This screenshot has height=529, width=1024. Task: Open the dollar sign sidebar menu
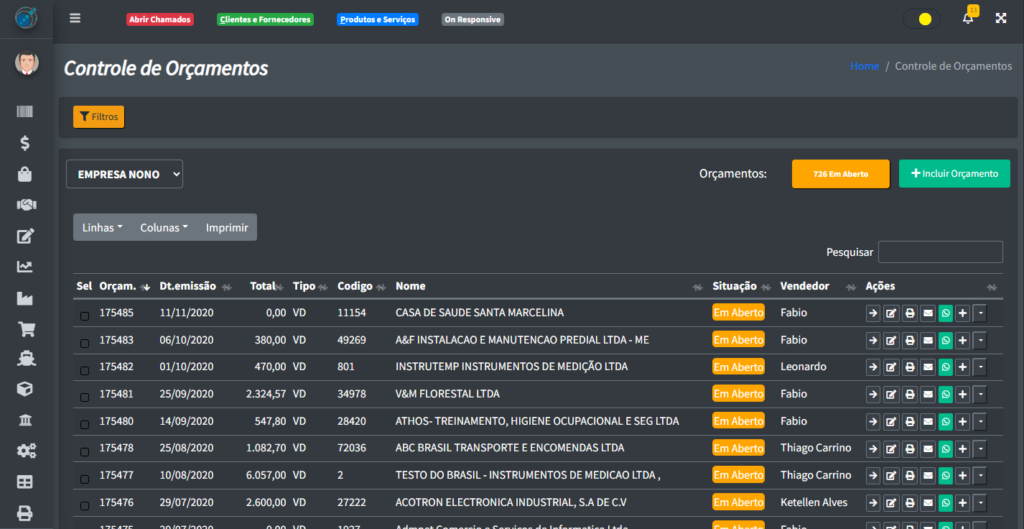point(25,143)
